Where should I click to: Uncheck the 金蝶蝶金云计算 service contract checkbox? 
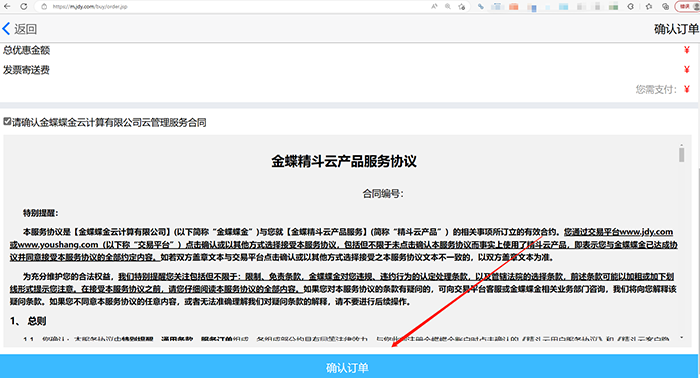tap(7, 121)
